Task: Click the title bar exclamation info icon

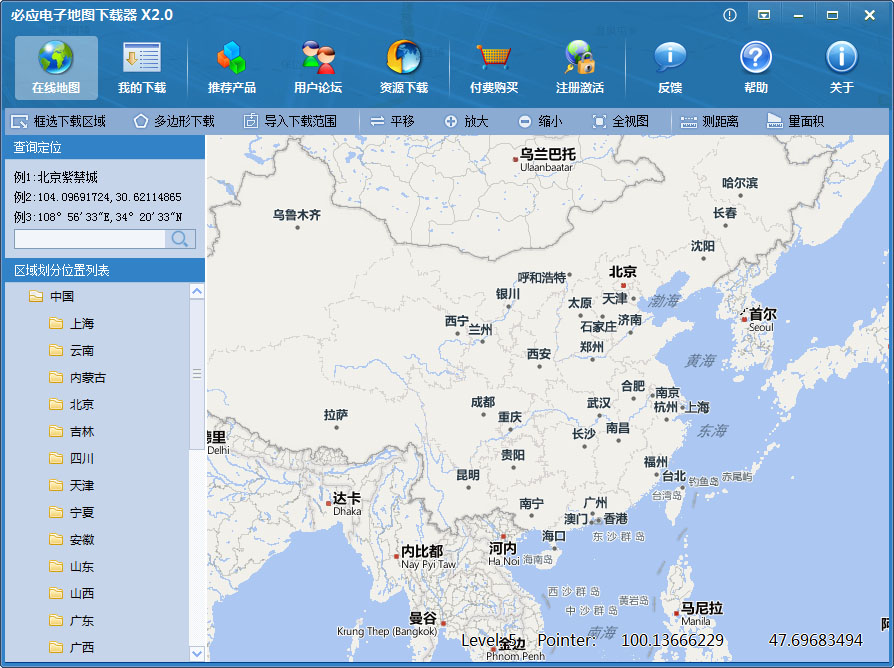Action: pos(729,15)
